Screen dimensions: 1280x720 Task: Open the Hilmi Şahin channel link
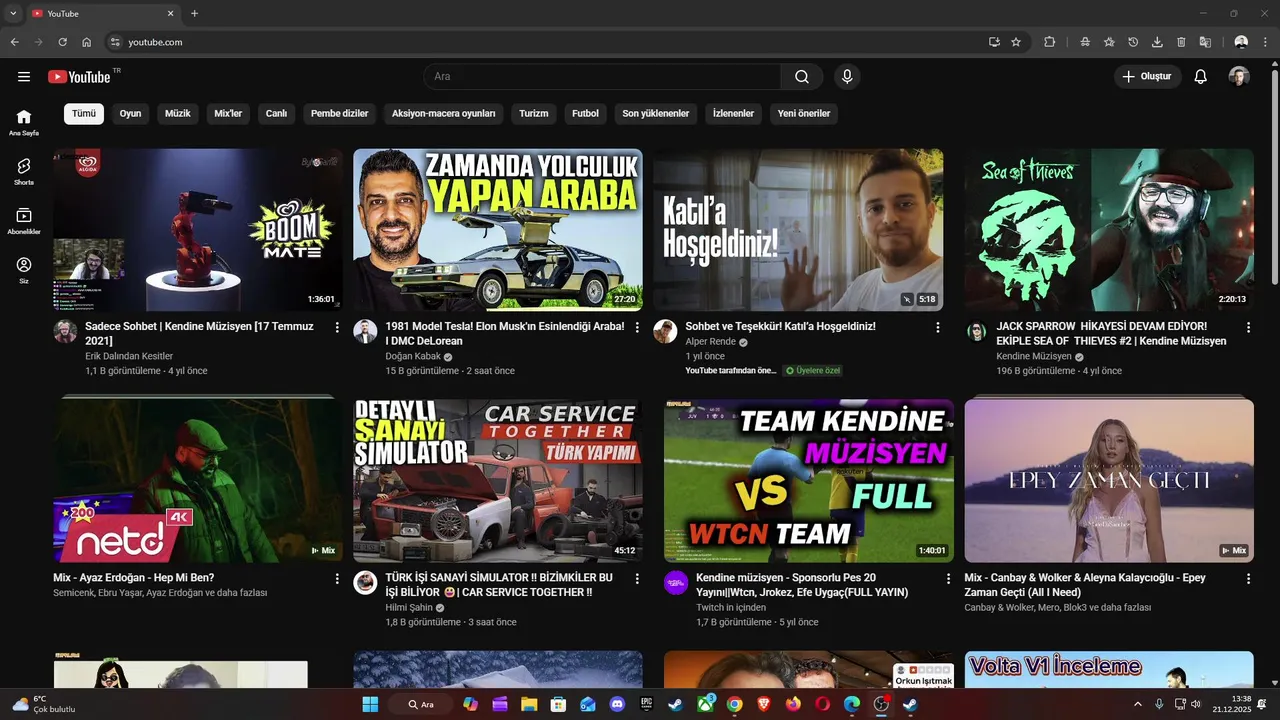[409, 607]
